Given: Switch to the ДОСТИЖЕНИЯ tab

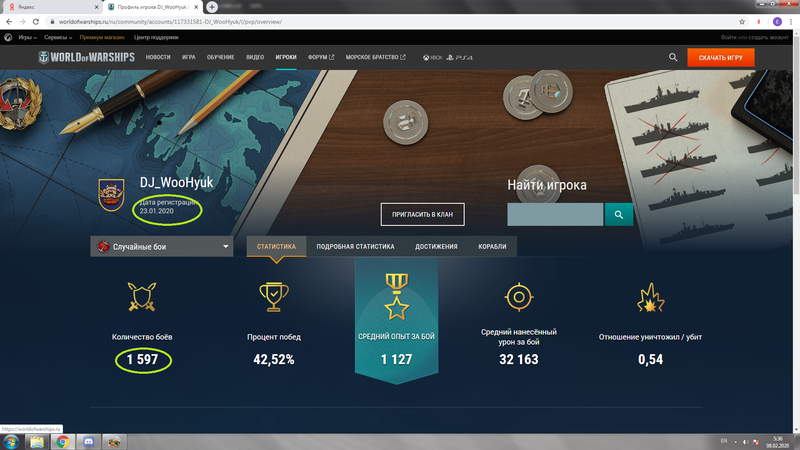Looking at the screenshot, I should [x=436, y=246].
